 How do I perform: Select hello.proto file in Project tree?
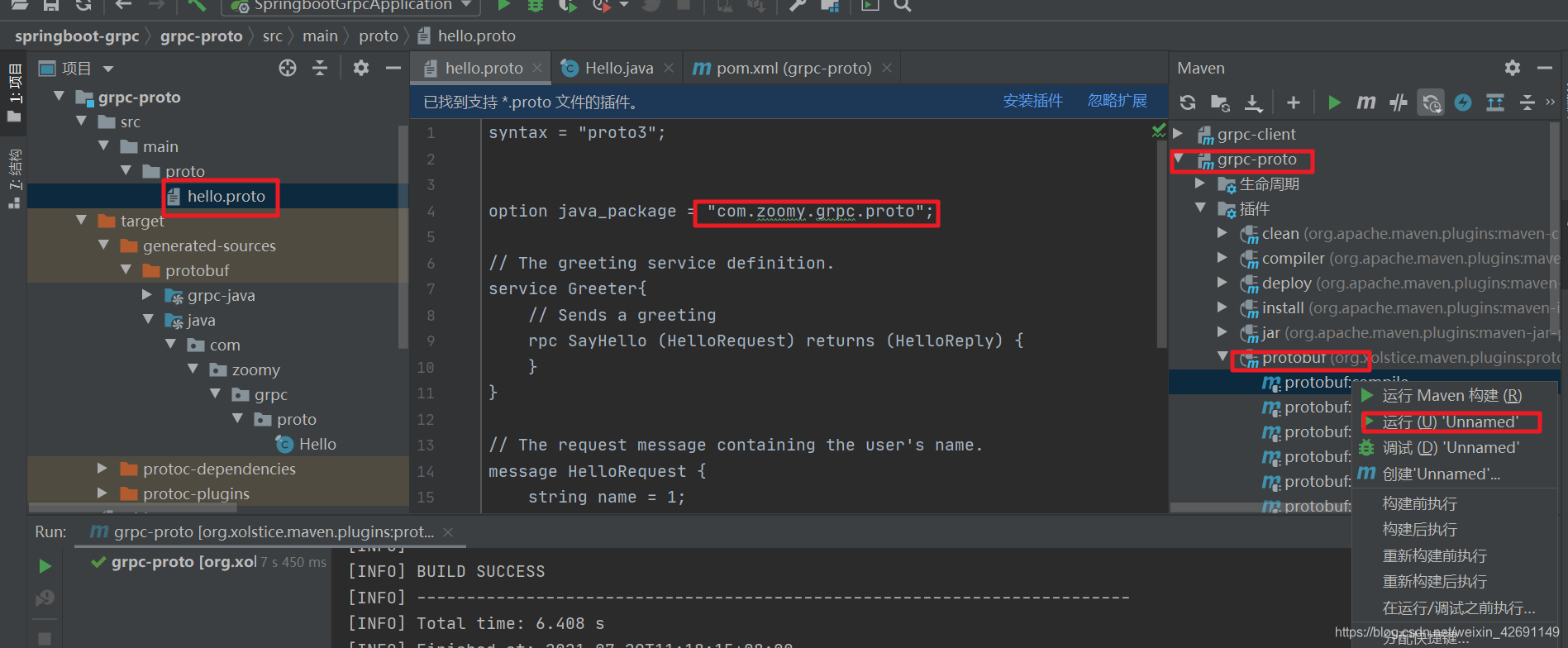click(218, 196)
